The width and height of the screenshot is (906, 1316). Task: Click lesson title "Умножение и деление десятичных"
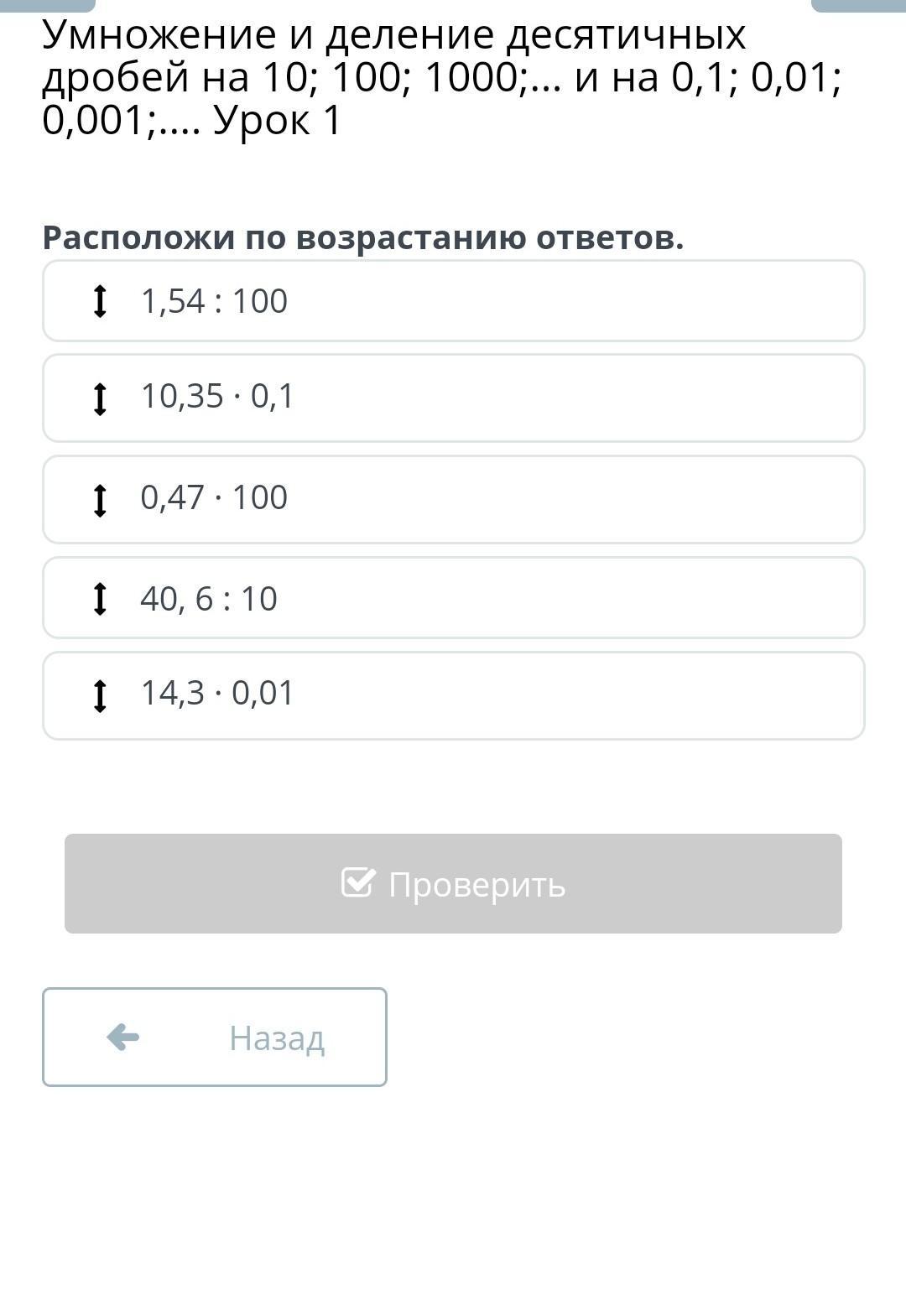click(394, 35)
